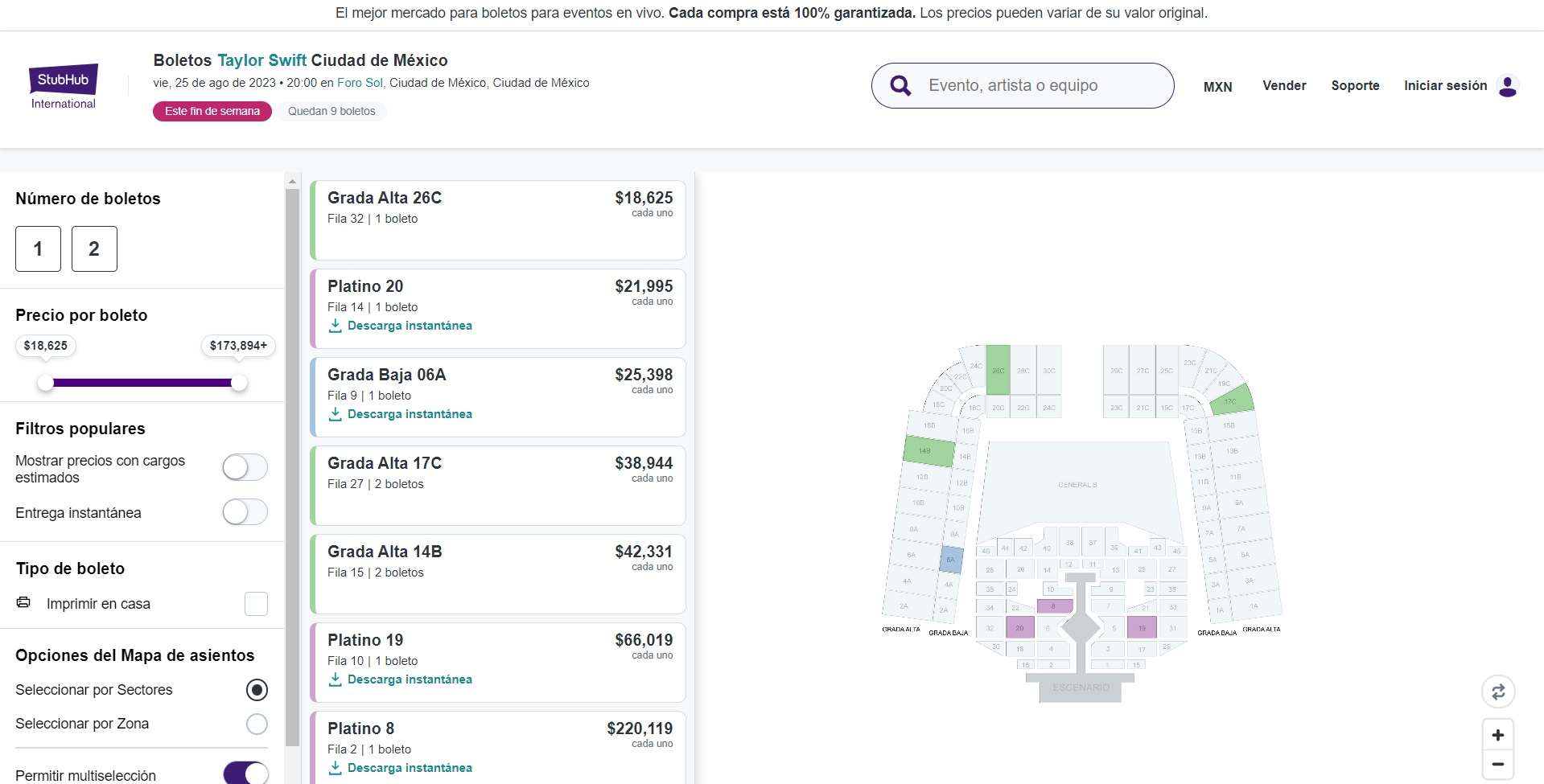Open Grada Alta 17C listing
The width and height of the screenshot is (1544, 784).
pos(498,486)
